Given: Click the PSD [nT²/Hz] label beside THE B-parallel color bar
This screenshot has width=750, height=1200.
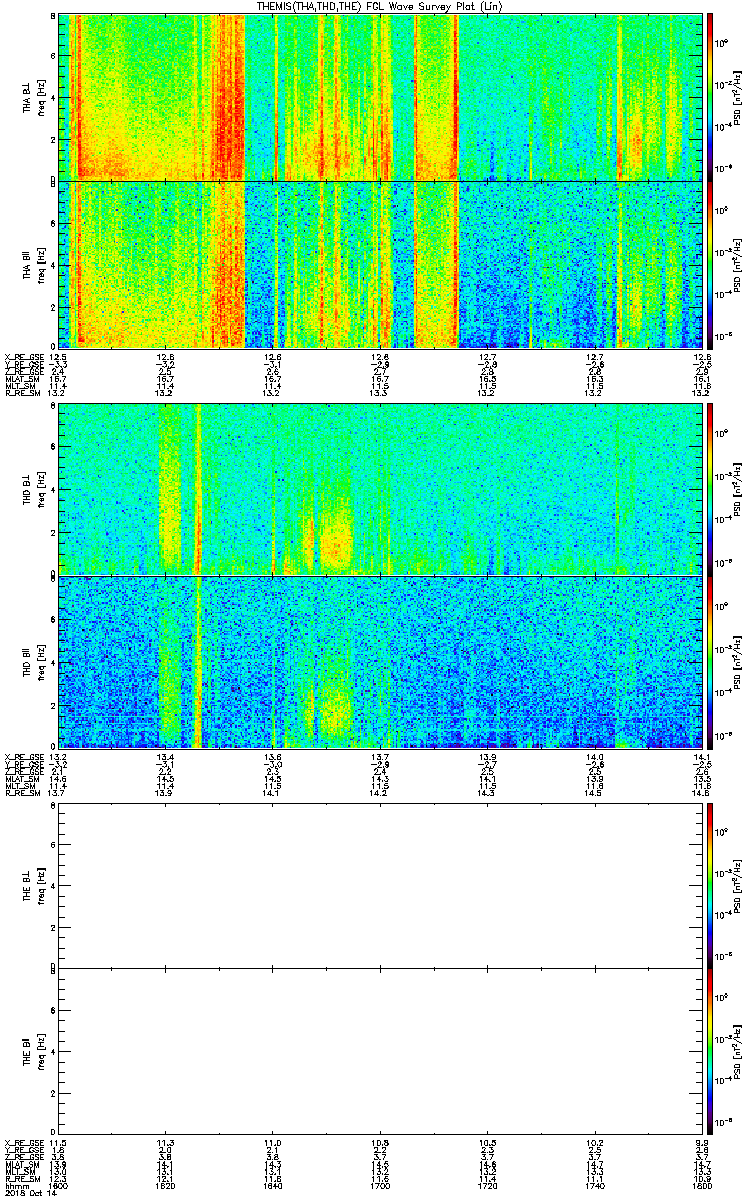Looking at the screenshot, I should (x=738, y=1052).
